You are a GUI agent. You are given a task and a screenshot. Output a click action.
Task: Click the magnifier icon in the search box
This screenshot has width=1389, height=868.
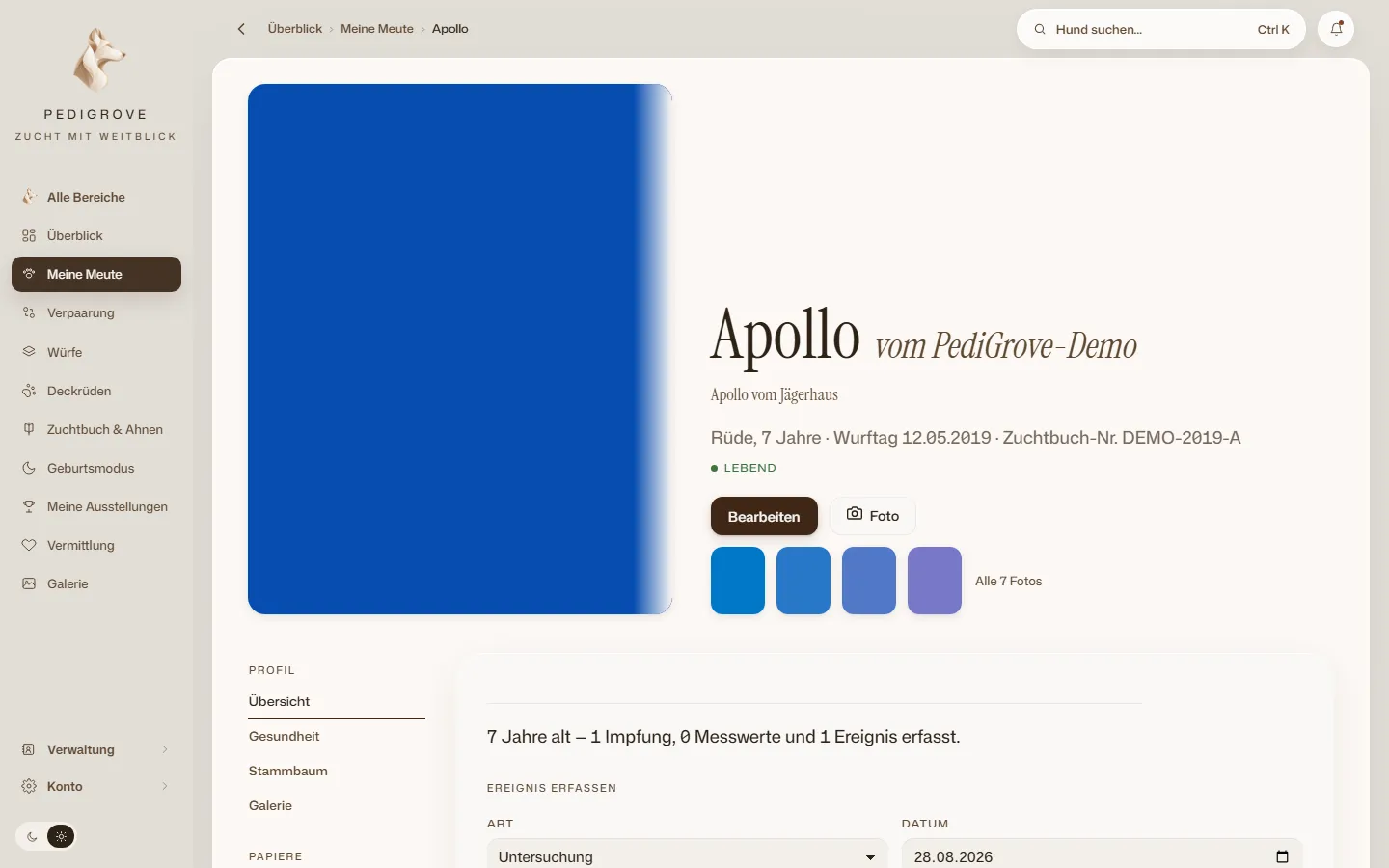click(1040, 30)
